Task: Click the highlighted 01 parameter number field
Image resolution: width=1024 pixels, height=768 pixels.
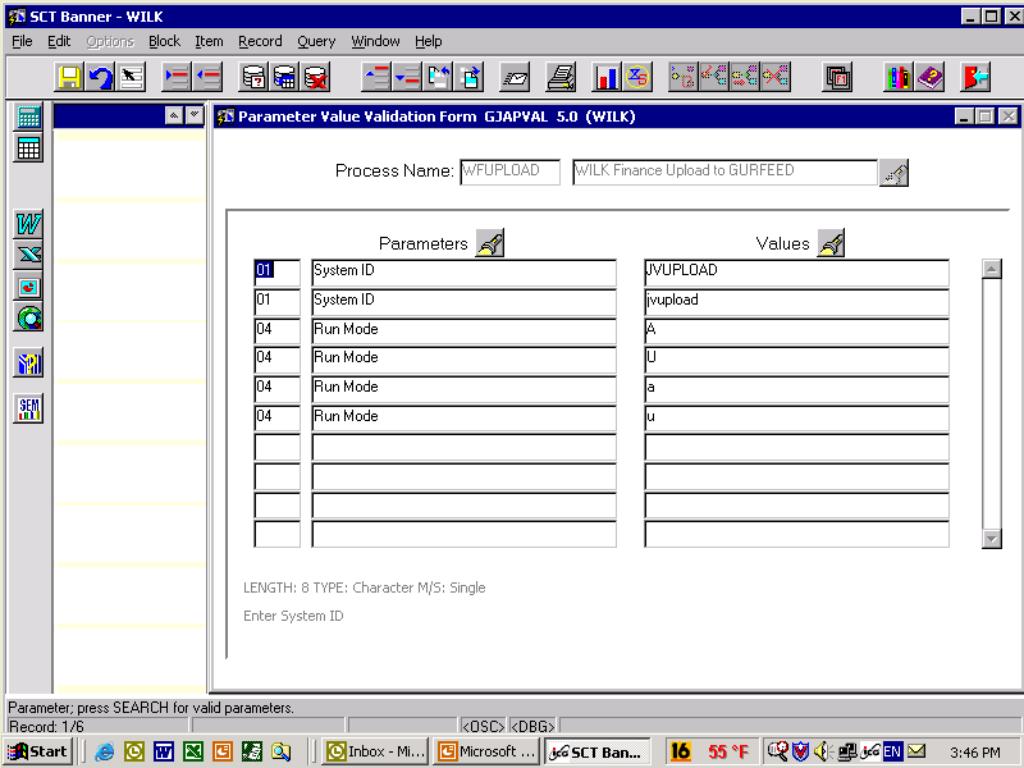Action: 277,272
